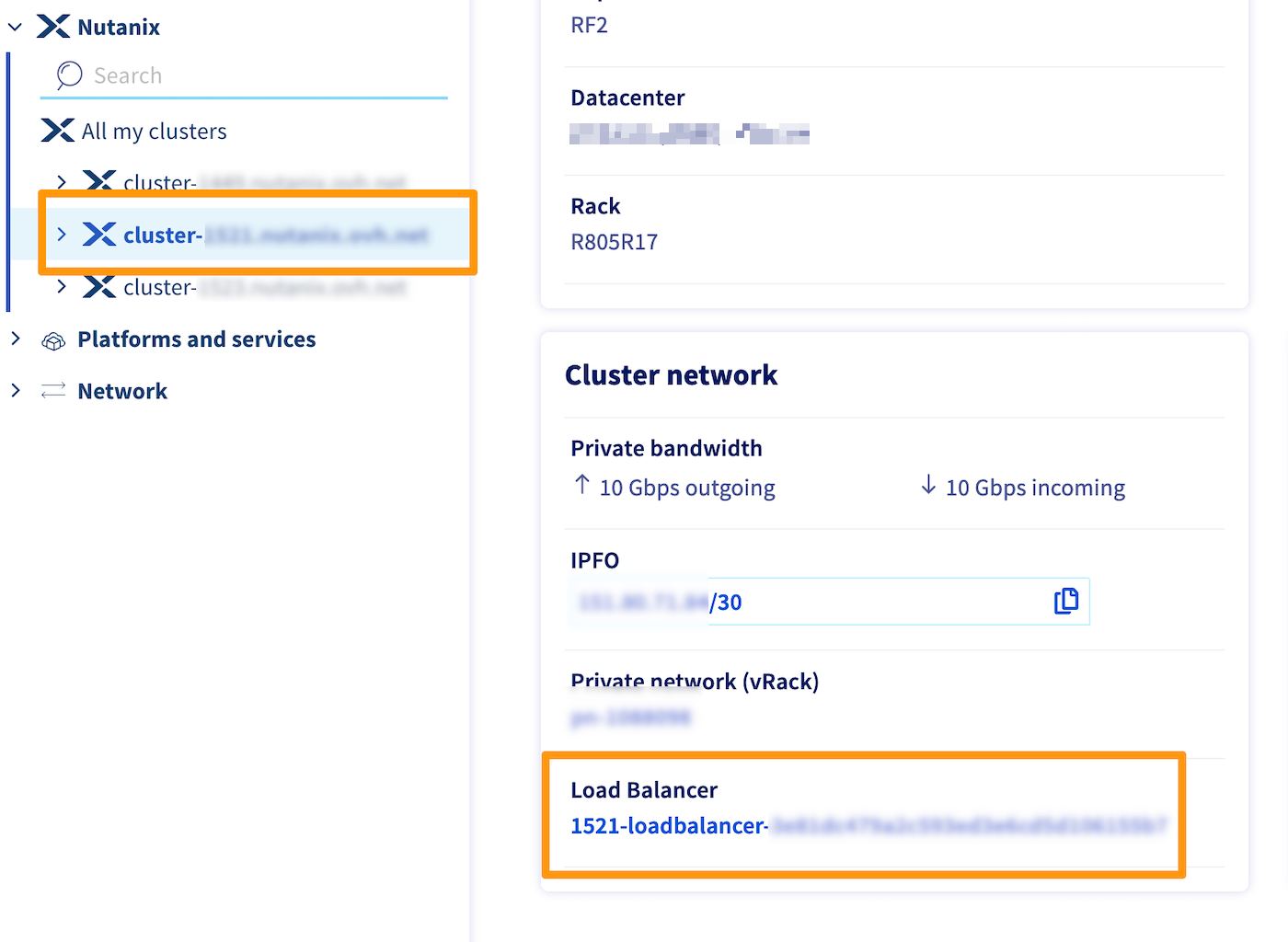The height and width of the screenshot is (942, 1288).
Task: Click the Nutanix icon next to cluster-1521
Action: tap(99, 234)
